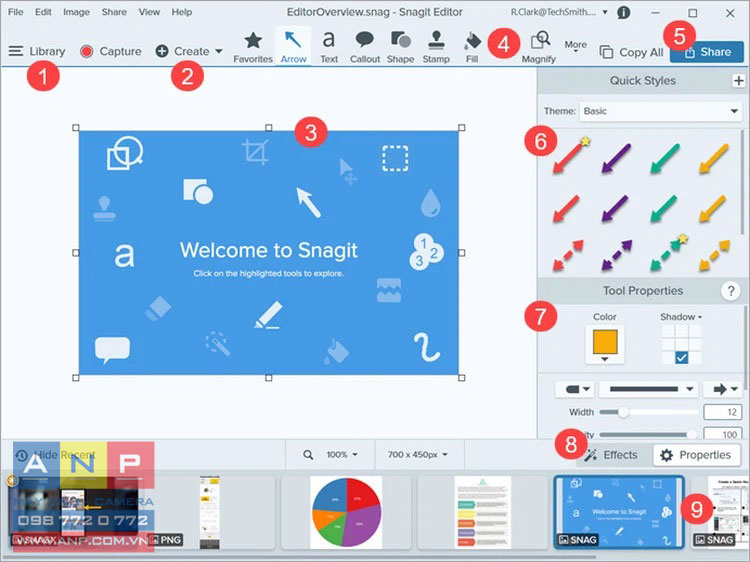The height and width of the screenshot is (562, 750).
Task: Click Copy All button
Action: pos(631,52)
